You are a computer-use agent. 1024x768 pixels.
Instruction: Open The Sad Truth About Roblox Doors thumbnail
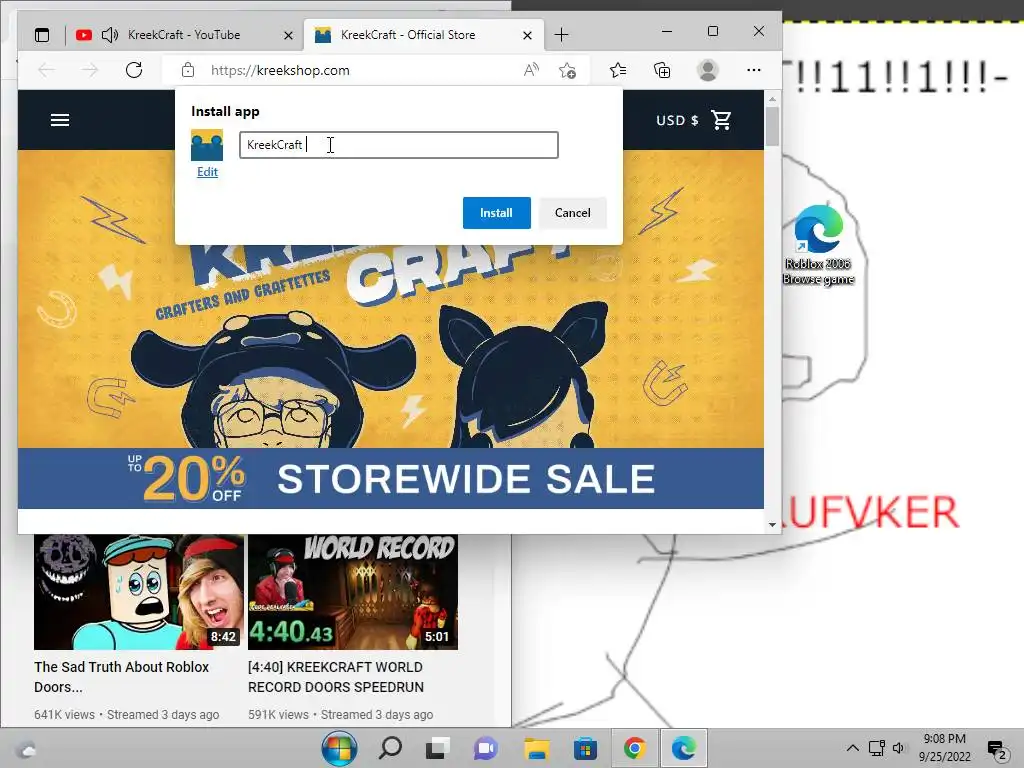pyautogui.click(x=138, y=592)
